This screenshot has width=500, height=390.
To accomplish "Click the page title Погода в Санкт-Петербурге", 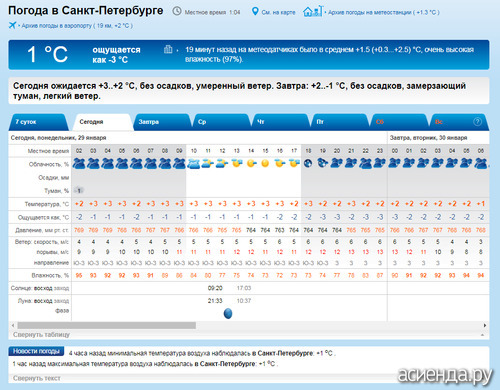I will 86,11.
